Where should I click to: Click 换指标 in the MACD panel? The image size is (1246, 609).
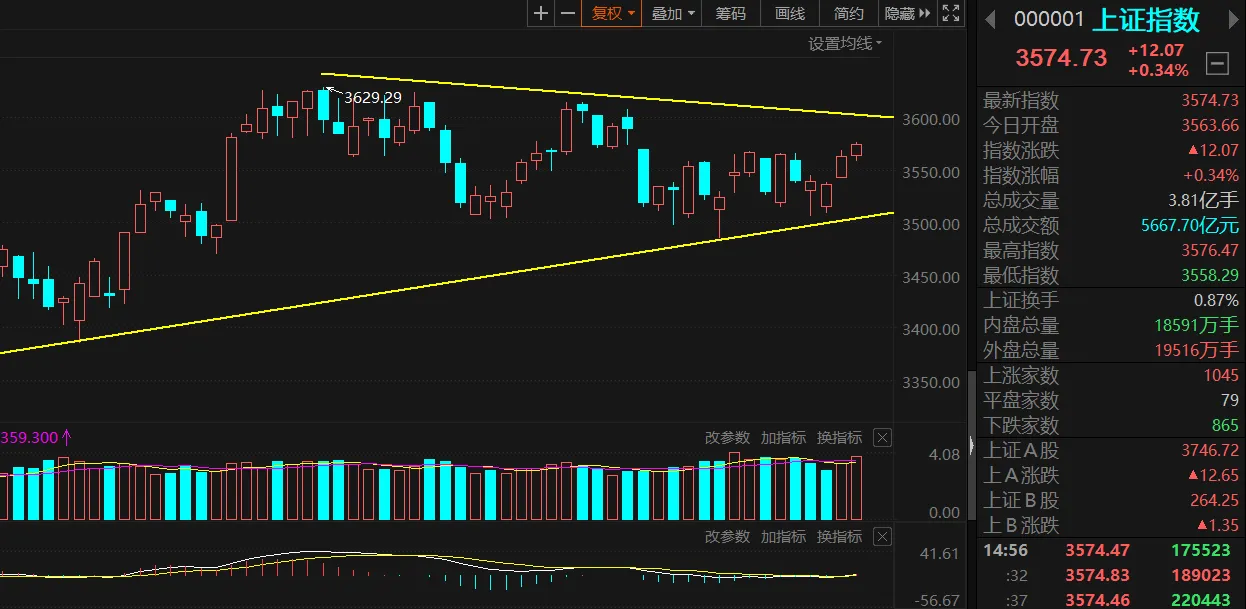[x=839, y=537]
